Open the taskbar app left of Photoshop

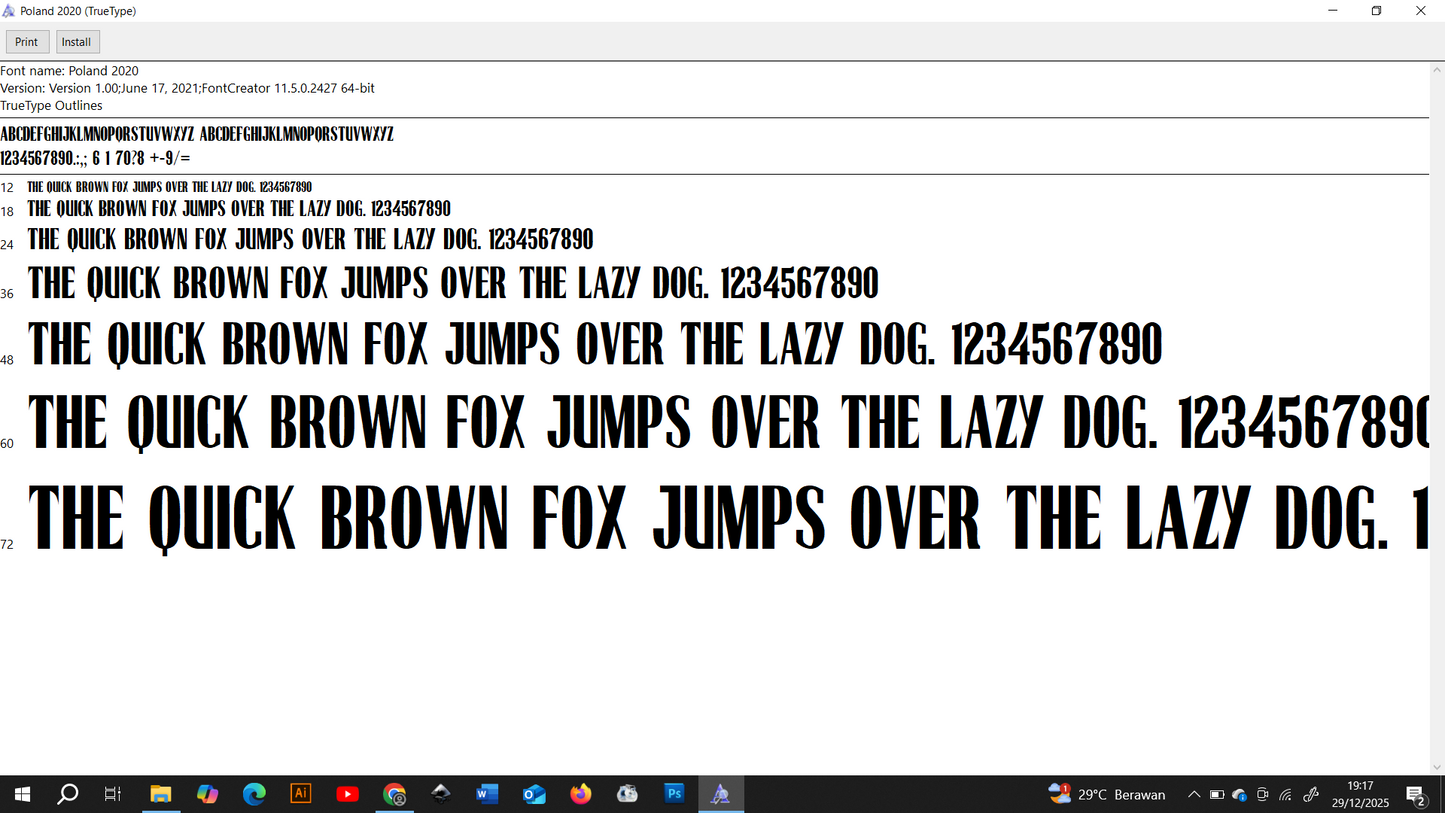click(x=628, y=794)
